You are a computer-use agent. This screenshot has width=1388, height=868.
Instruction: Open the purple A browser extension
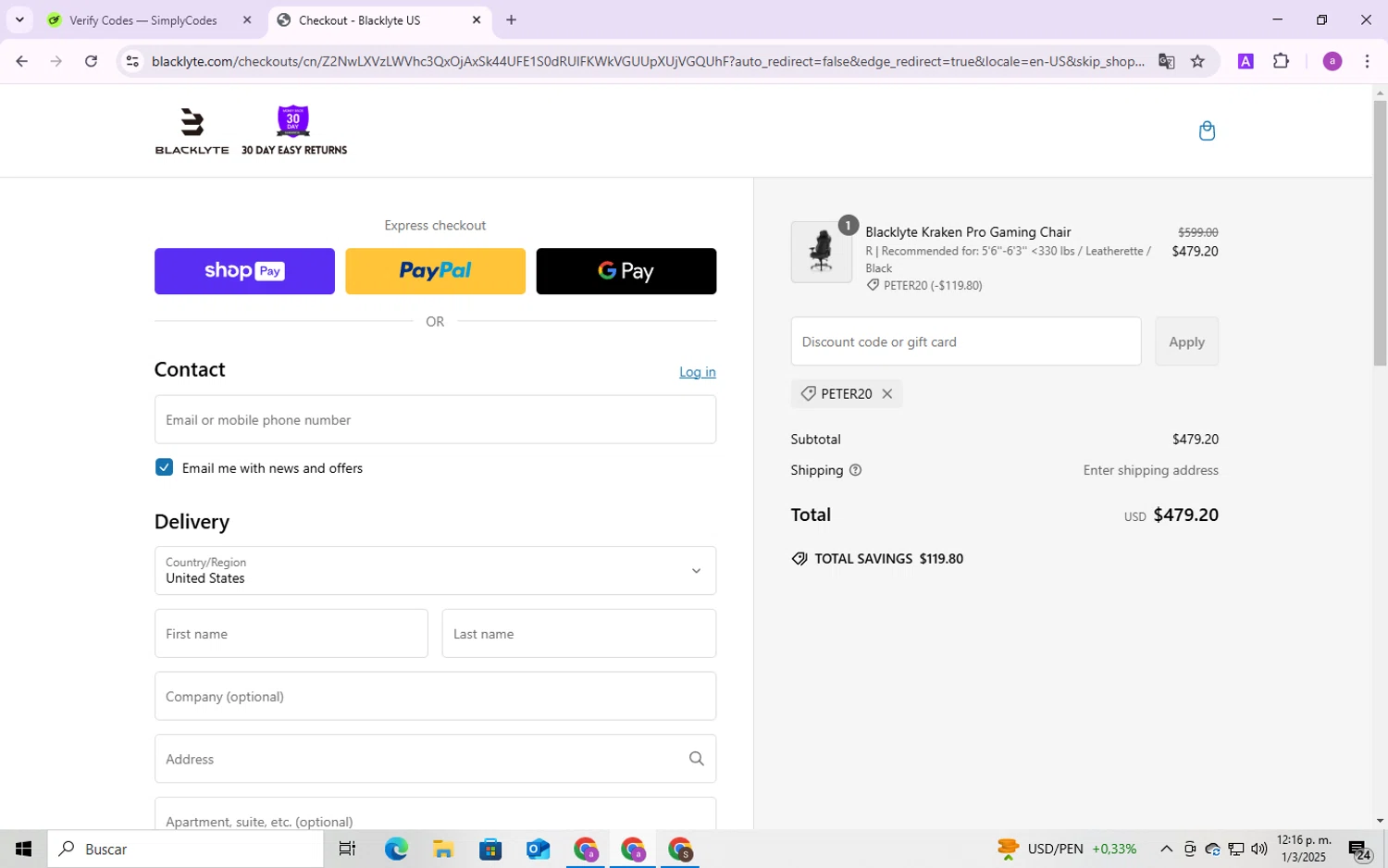pyautogui.click(x=1245, y=61)
